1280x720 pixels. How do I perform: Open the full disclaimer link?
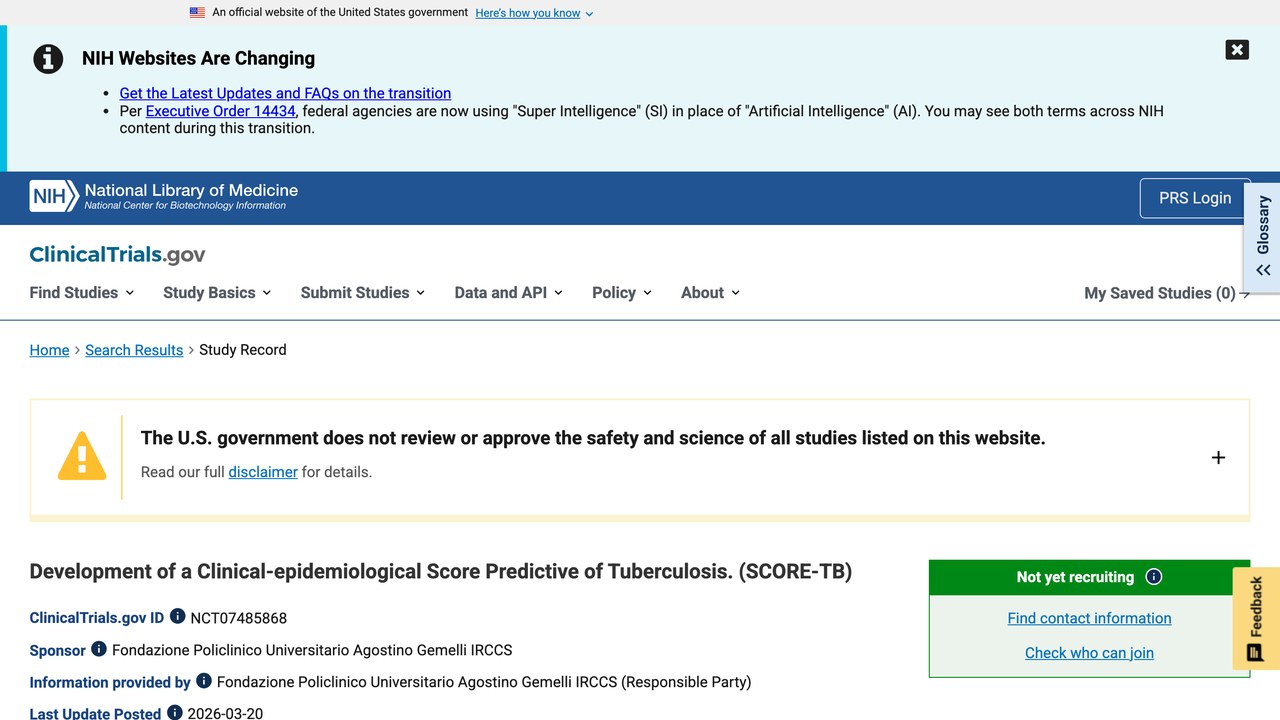click(263, 472)
